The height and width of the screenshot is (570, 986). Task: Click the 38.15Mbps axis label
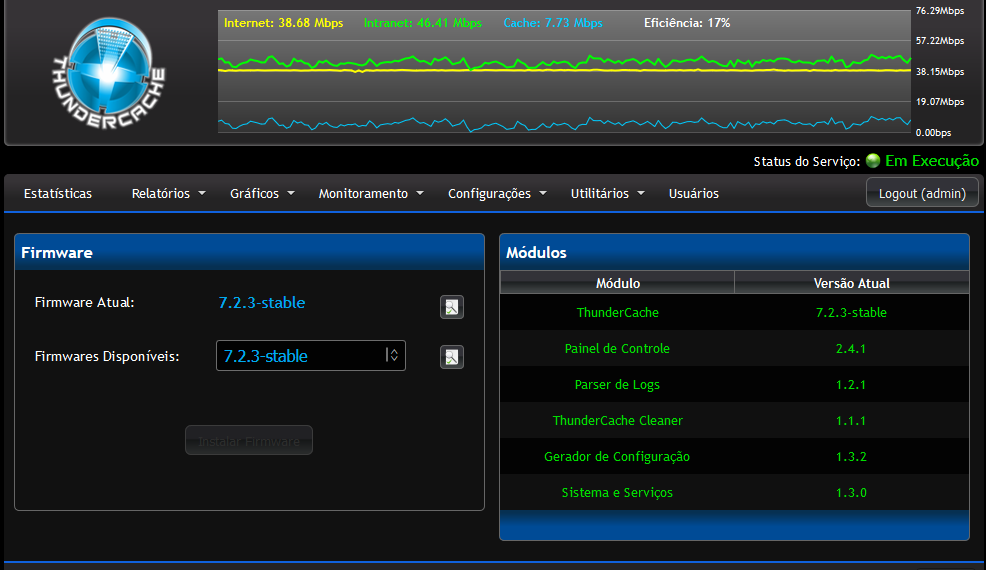939,72
